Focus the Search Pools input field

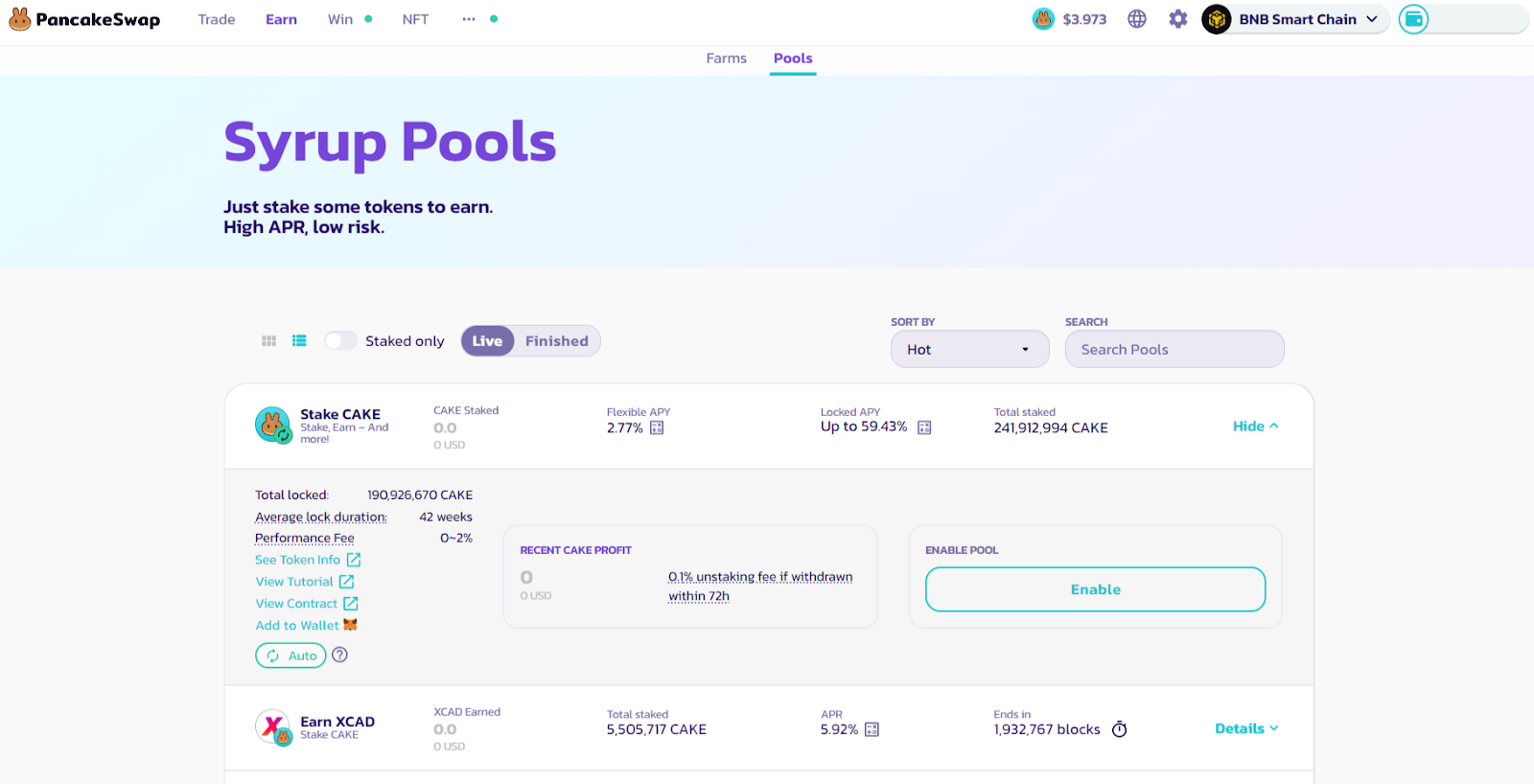pyautogui.click(x=1174, y=350)
